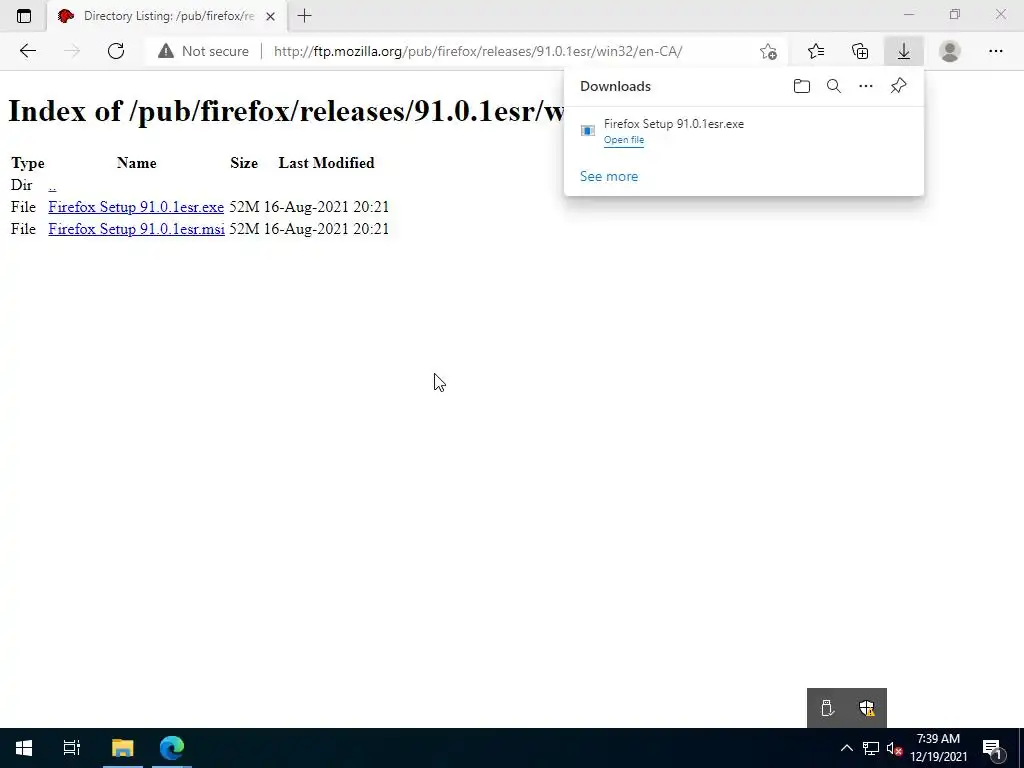Click the Microsoft Edge taskbar icon
This screenshot has height=768, width=1024.
pos(172,748)
